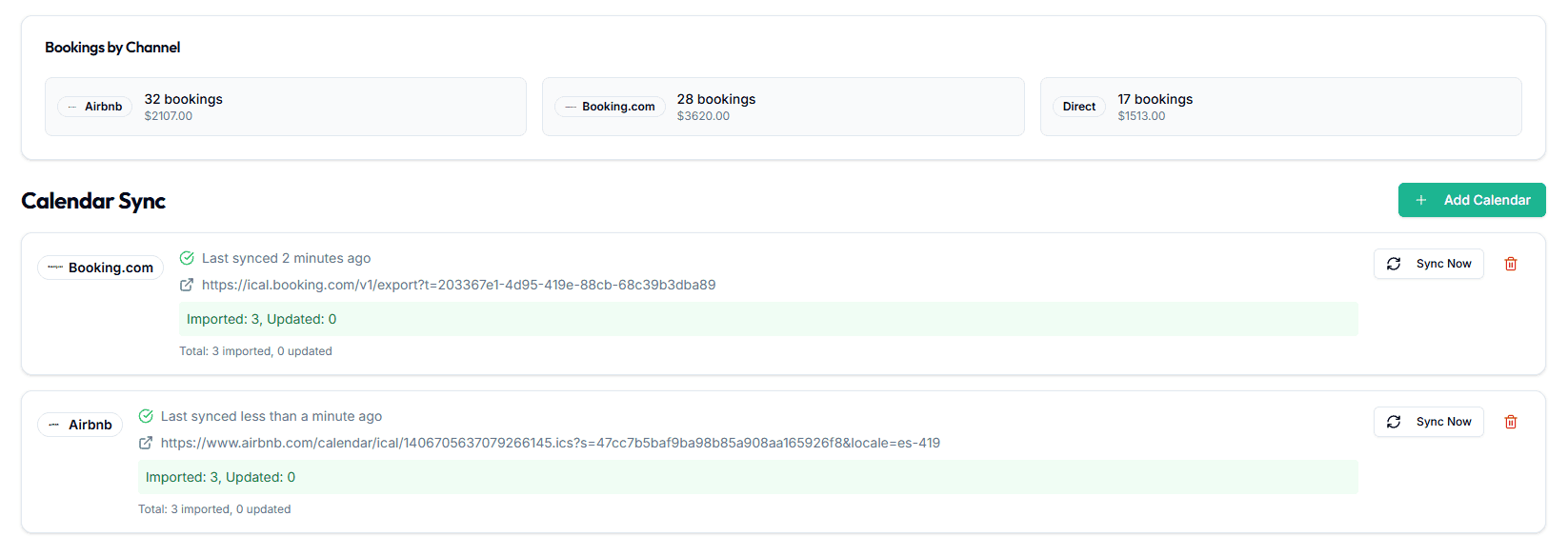Click the refresh arrows icon in Booking.com row
Image resolution: width=1568 pixels, height=556 pixels.
pyautogui.click(x=1394, y=264)
